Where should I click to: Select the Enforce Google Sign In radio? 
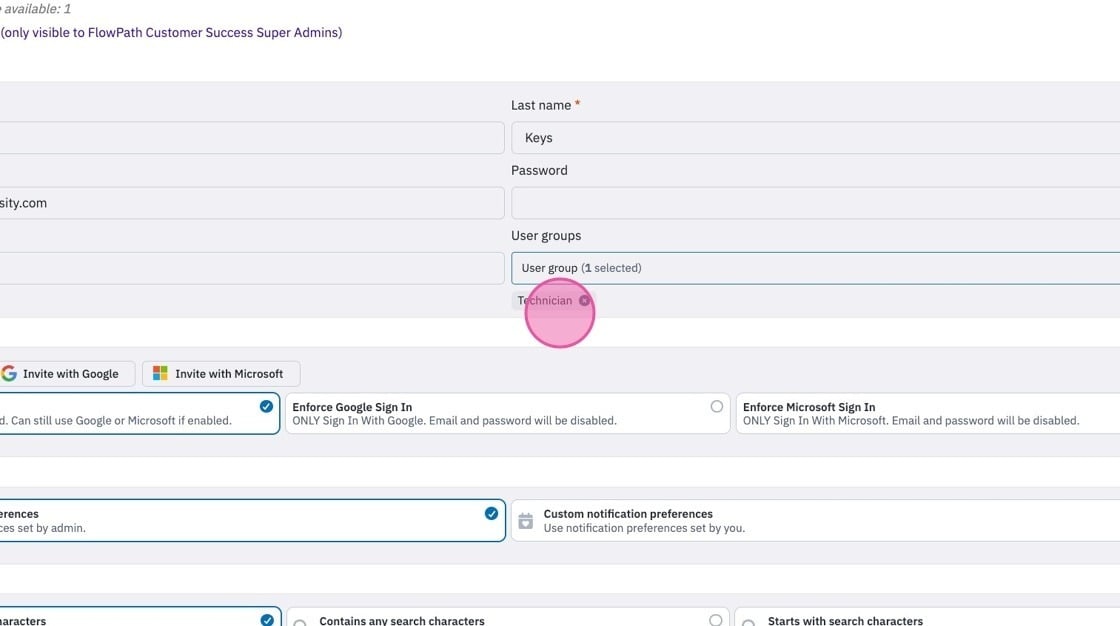click(x=716, y=407)
